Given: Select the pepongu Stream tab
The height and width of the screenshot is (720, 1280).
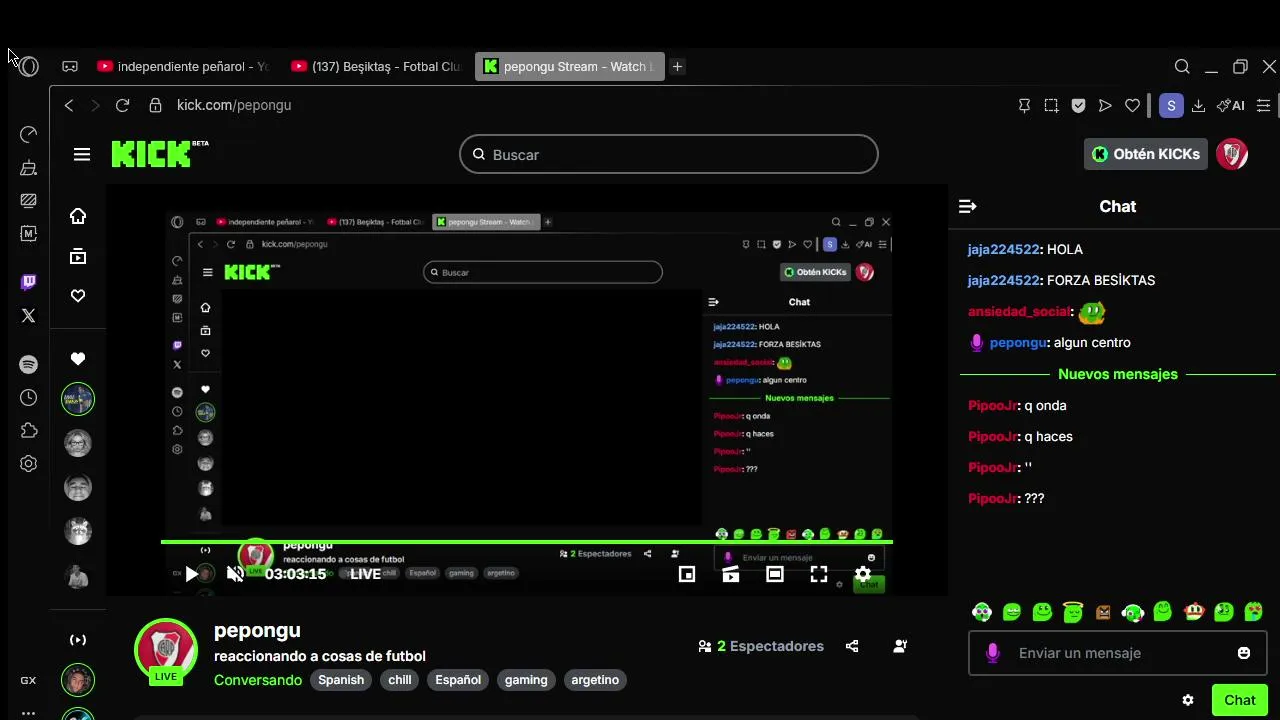Looking at the screenshot, I should coord(568,67).
